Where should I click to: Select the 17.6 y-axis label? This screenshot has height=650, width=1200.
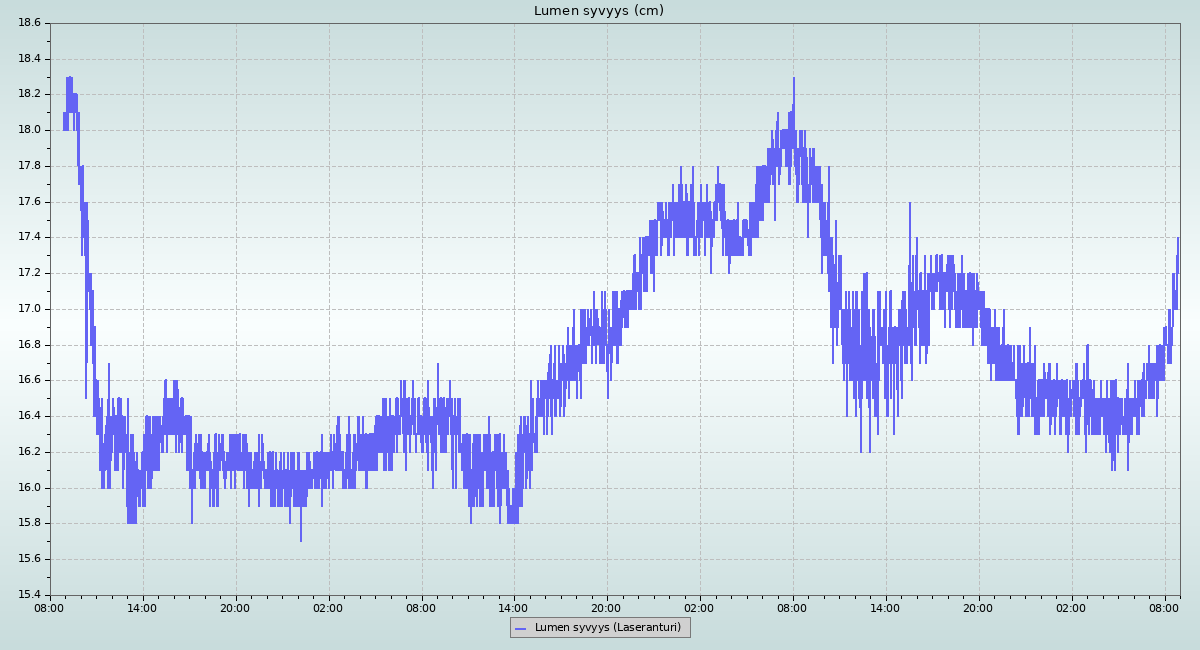pyautogui.click(x=29, y=202)
